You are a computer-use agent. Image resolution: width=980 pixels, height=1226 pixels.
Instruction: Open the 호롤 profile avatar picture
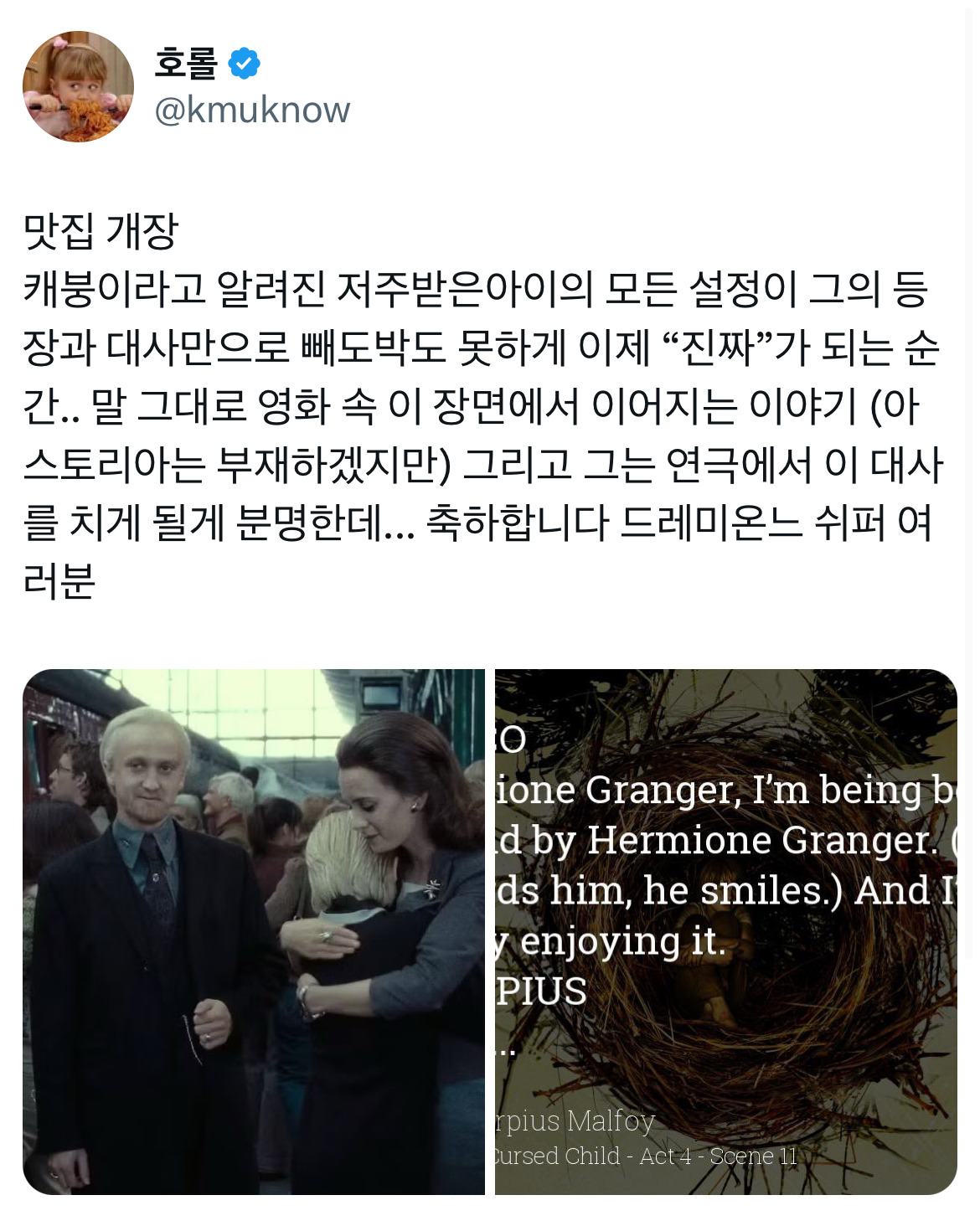[78, 87]
